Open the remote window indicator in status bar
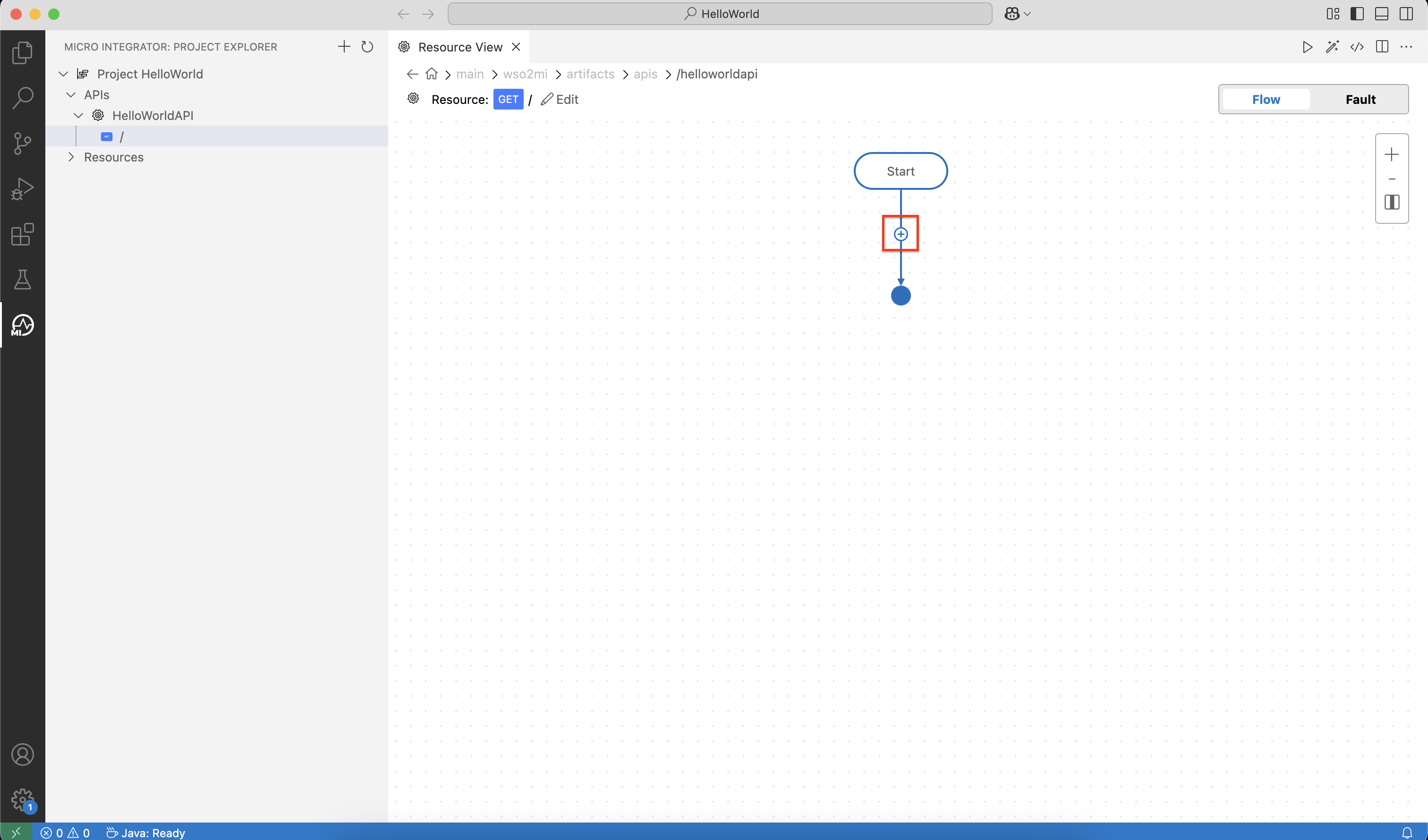This screenshot has width=1428, height=840. (16, 832)
